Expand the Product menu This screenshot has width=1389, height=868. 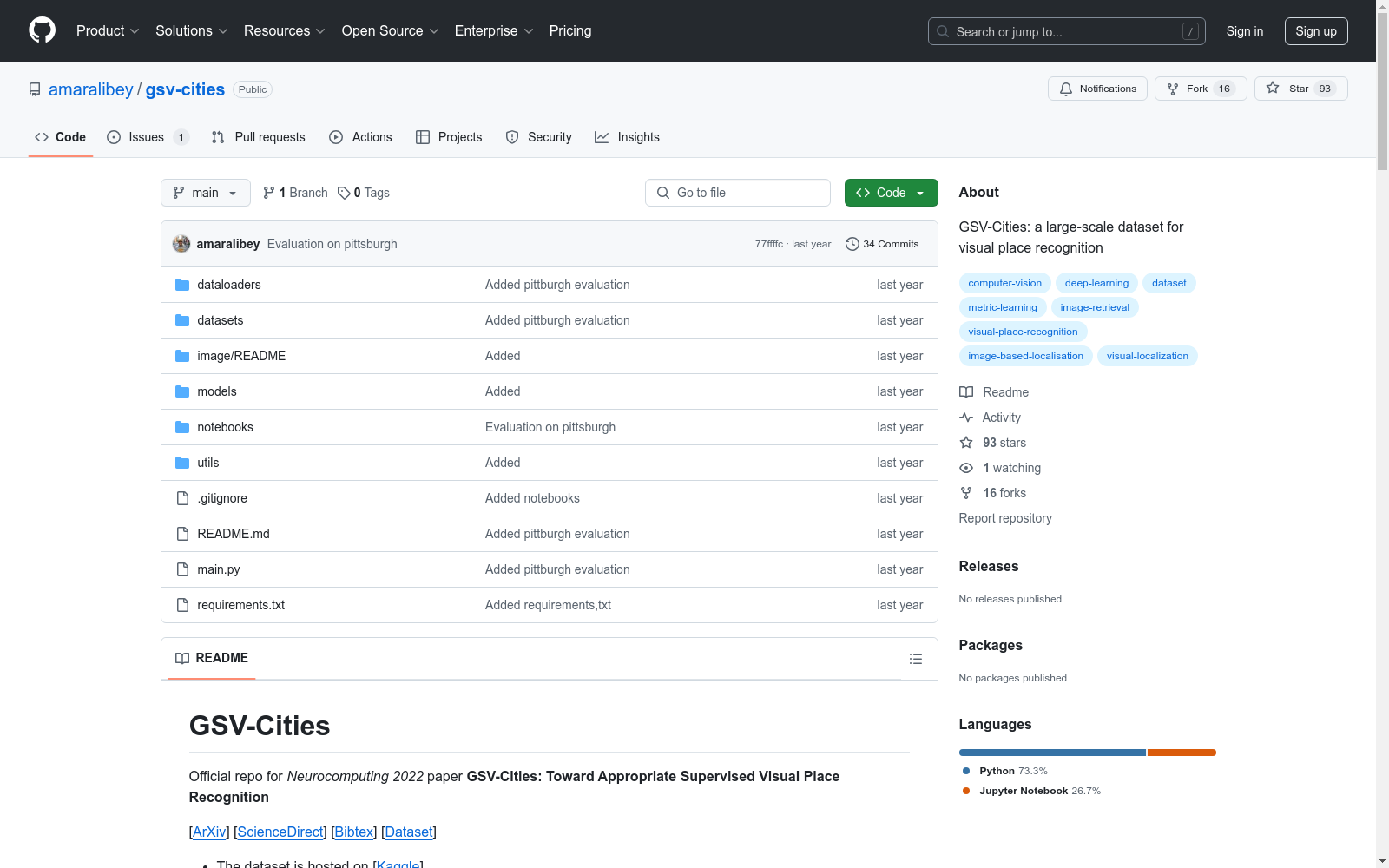pos(108,30)
